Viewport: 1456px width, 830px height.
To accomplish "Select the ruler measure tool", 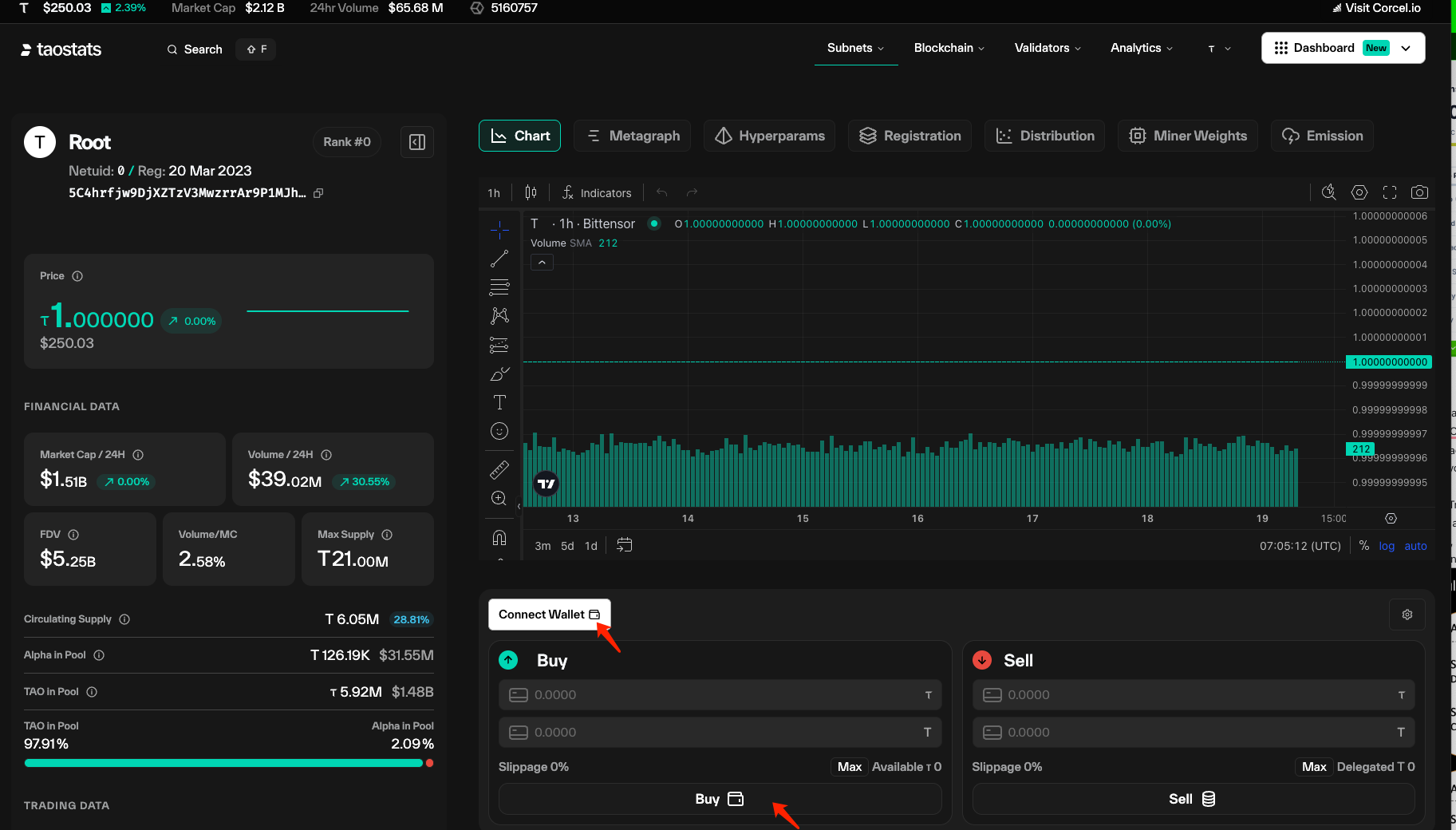I will click(499, 469).
